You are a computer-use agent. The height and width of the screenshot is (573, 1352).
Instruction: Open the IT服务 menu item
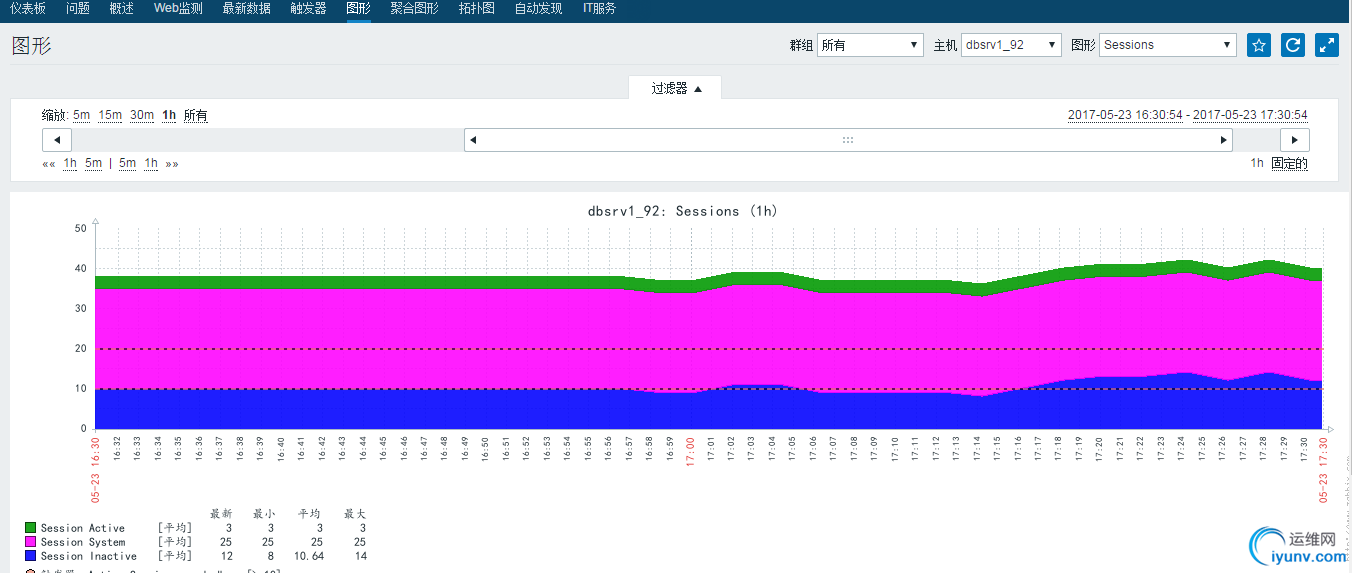[x=599, y=9]
